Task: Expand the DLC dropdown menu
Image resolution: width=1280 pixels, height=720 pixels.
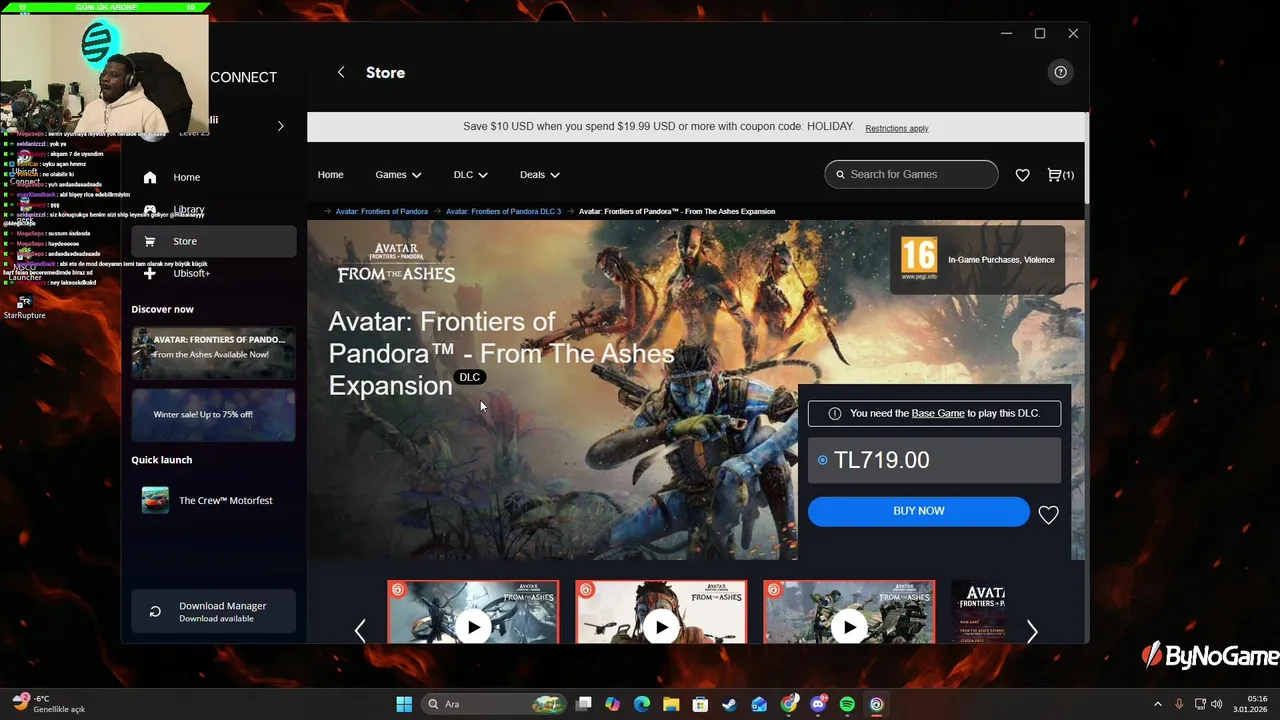Action: (470, 174)
